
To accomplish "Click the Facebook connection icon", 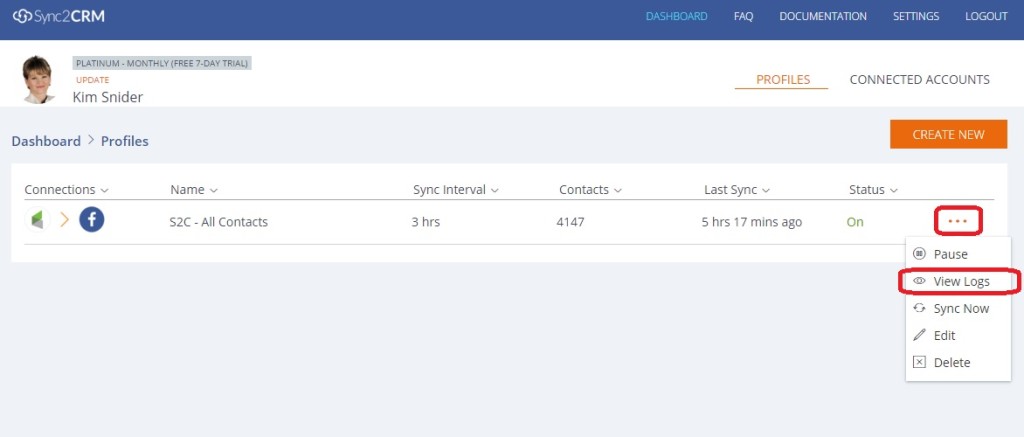I will [x=92, y=220].
